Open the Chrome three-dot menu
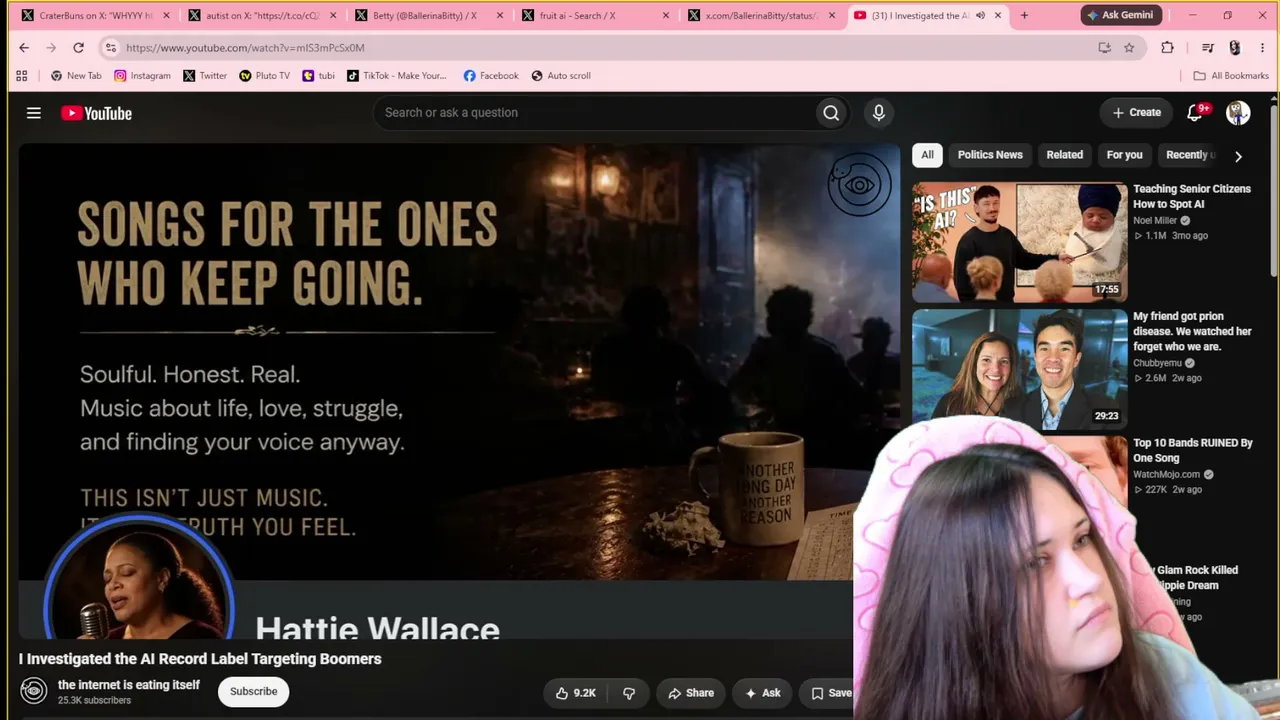Screen dimensions: 1280x720 click(1261, 47)
